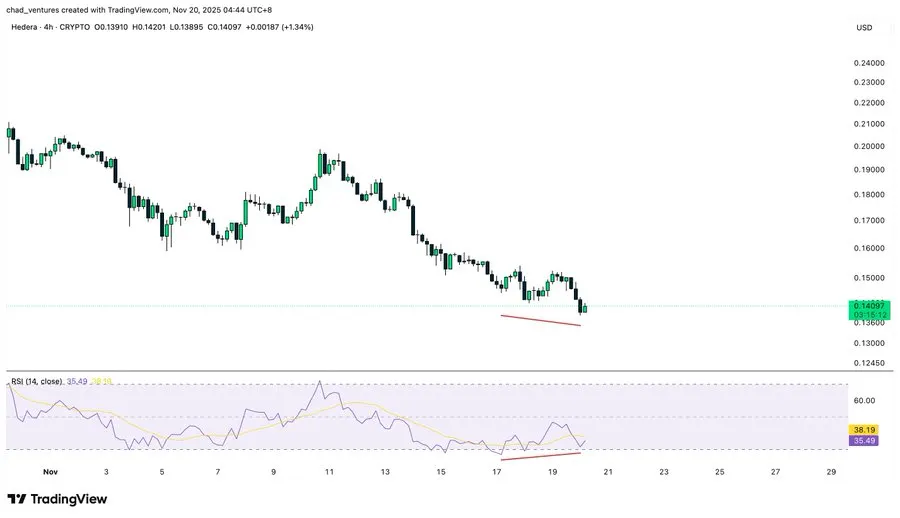This screenshot has width=900, height=518.
Task: Click the 0.13000 price scale label
Action: tap(869, 343)
